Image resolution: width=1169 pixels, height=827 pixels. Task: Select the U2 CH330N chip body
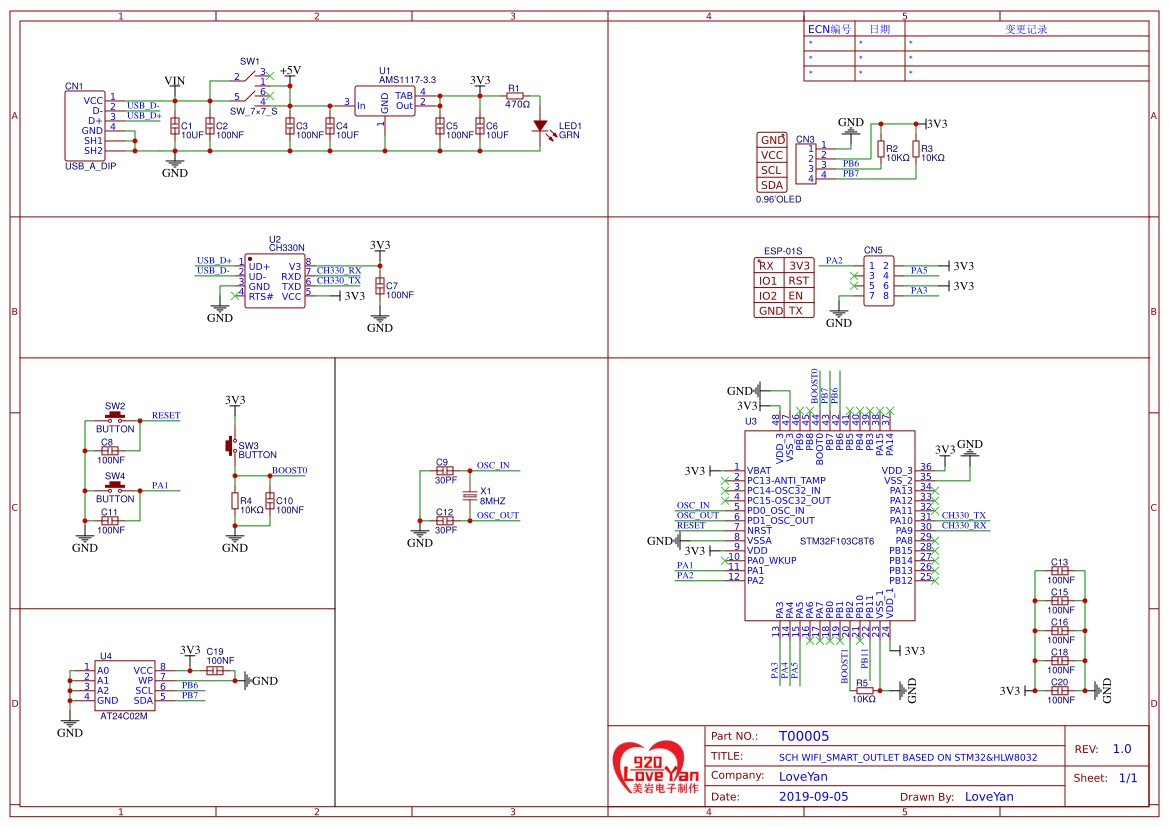274,281
